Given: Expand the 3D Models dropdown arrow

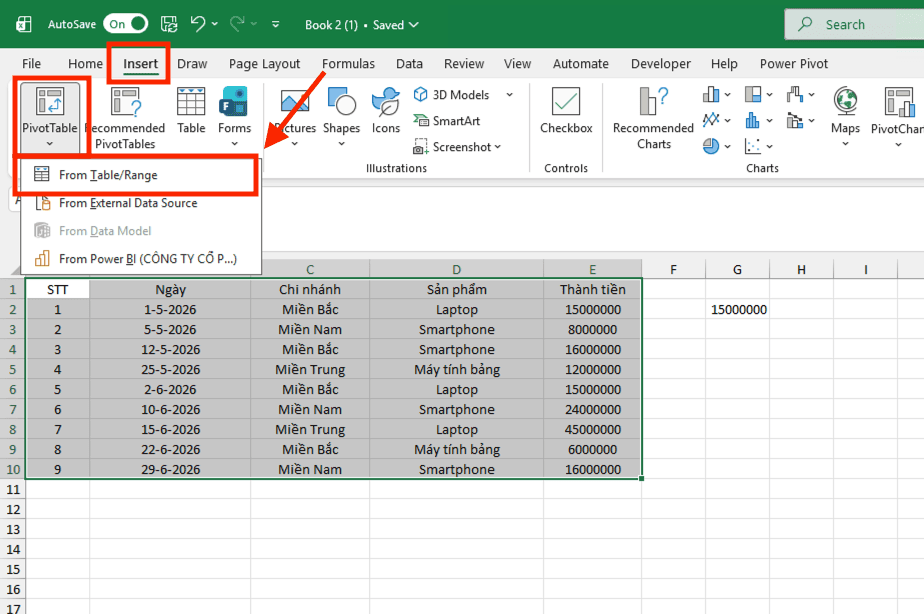Looking at the screenshot, I should tap(509, 95).
